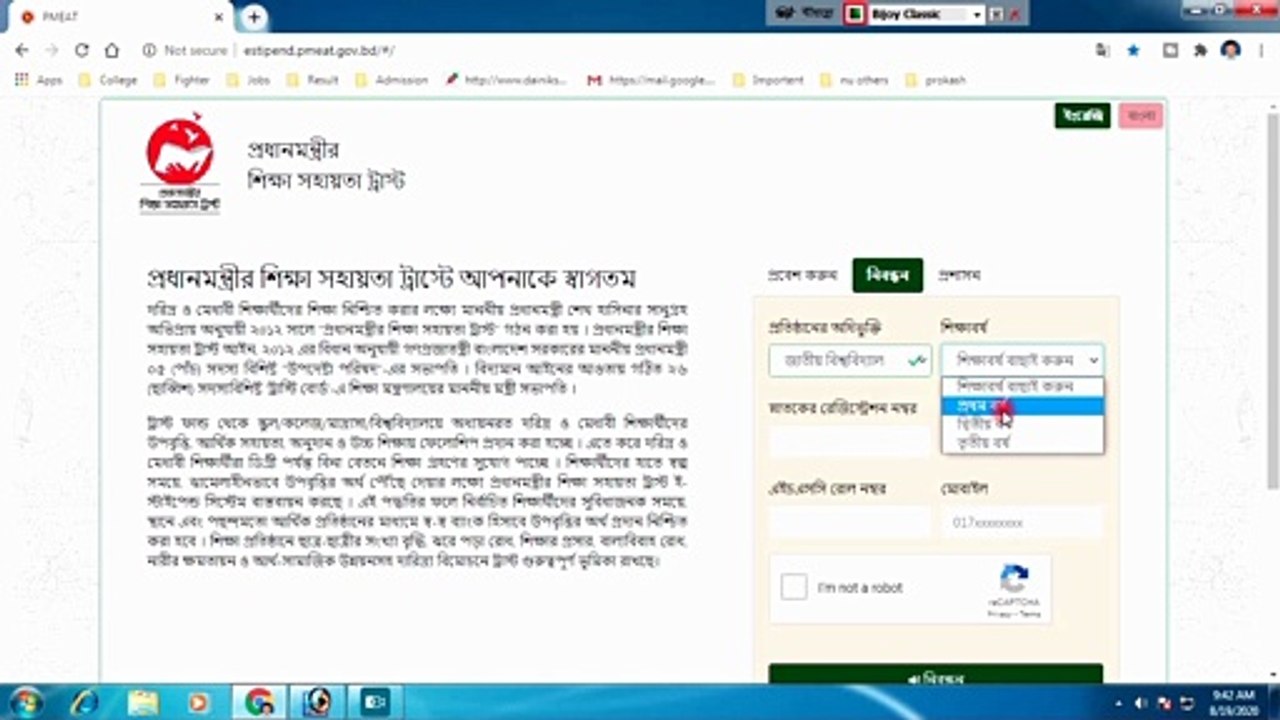Click the browser back arrow

click(23, 50)
